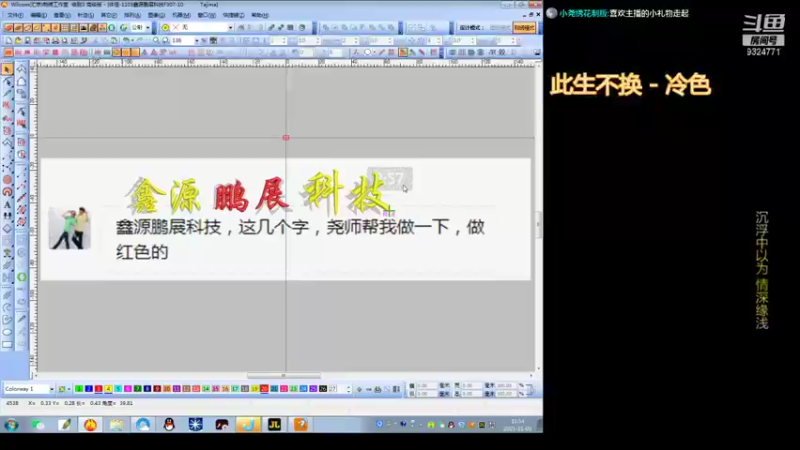The width and height of the screenshot is (800, 450).
Task: Open the QQ penguin taskbar icon
Action: pyautogui.click(x=169, y=424)
